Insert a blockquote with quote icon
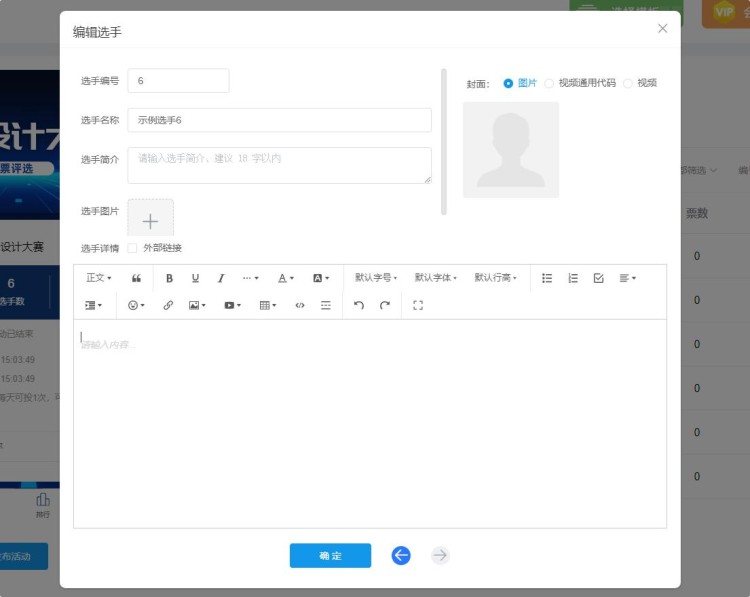This screenshot has width=750, height=597. 136,278
